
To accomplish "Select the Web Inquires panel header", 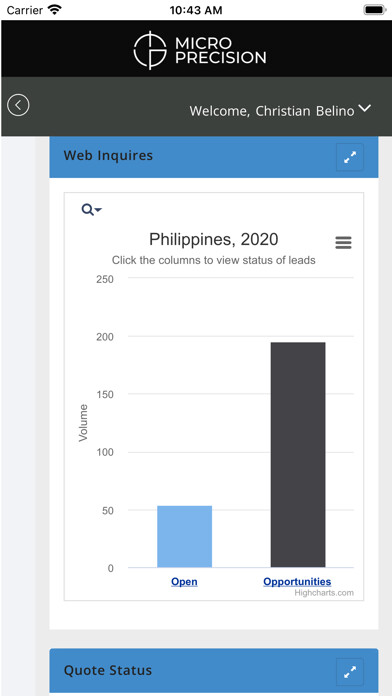I will [214, 157].
